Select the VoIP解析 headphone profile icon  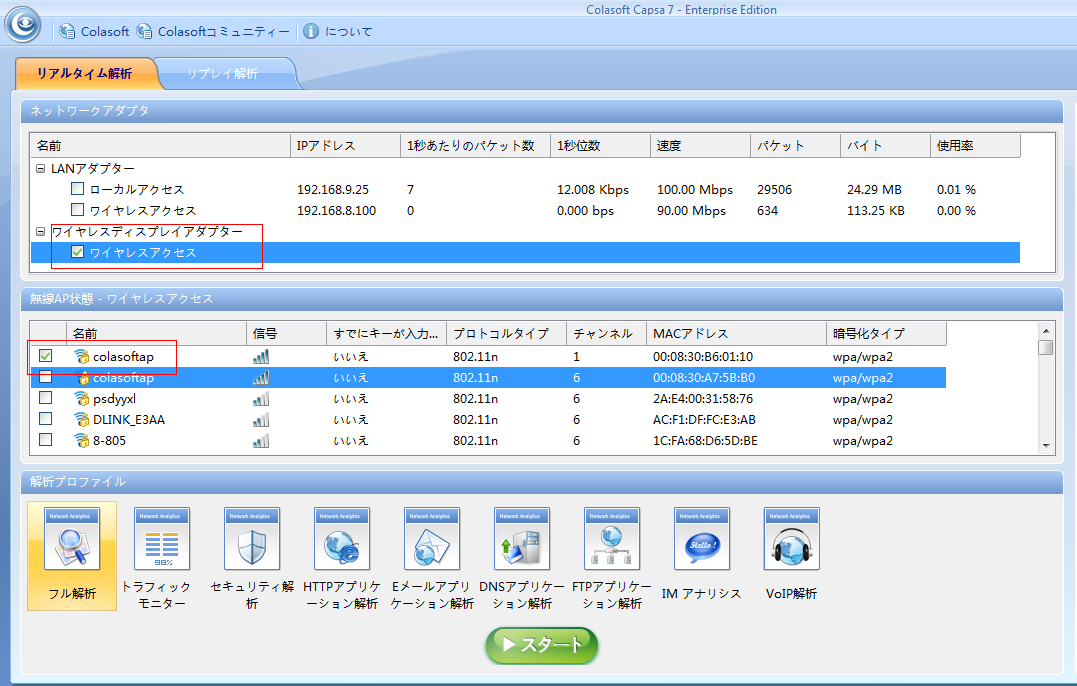point(791,539)
